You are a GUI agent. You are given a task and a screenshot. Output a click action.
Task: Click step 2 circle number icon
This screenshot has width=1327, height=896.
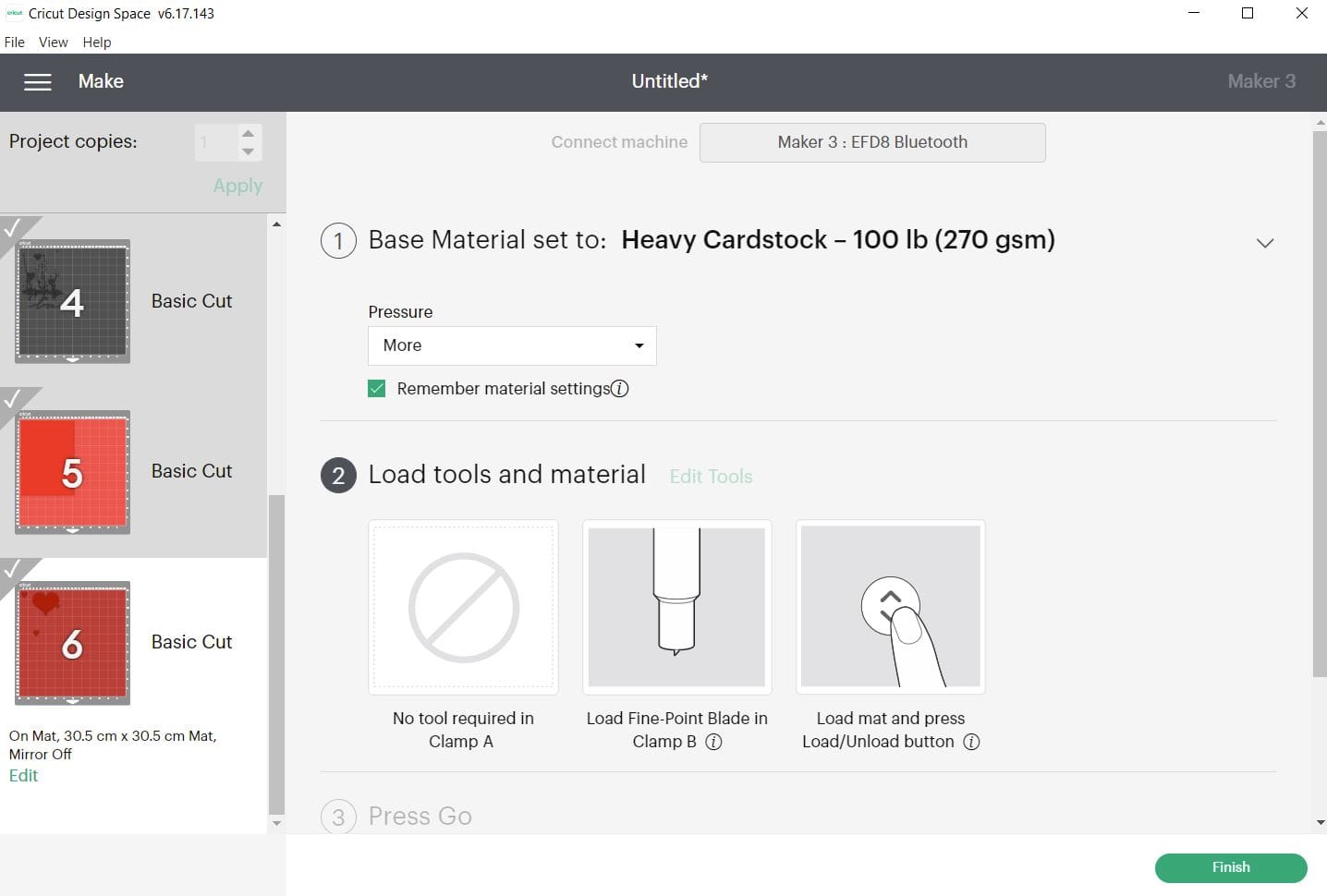[338, 476]
